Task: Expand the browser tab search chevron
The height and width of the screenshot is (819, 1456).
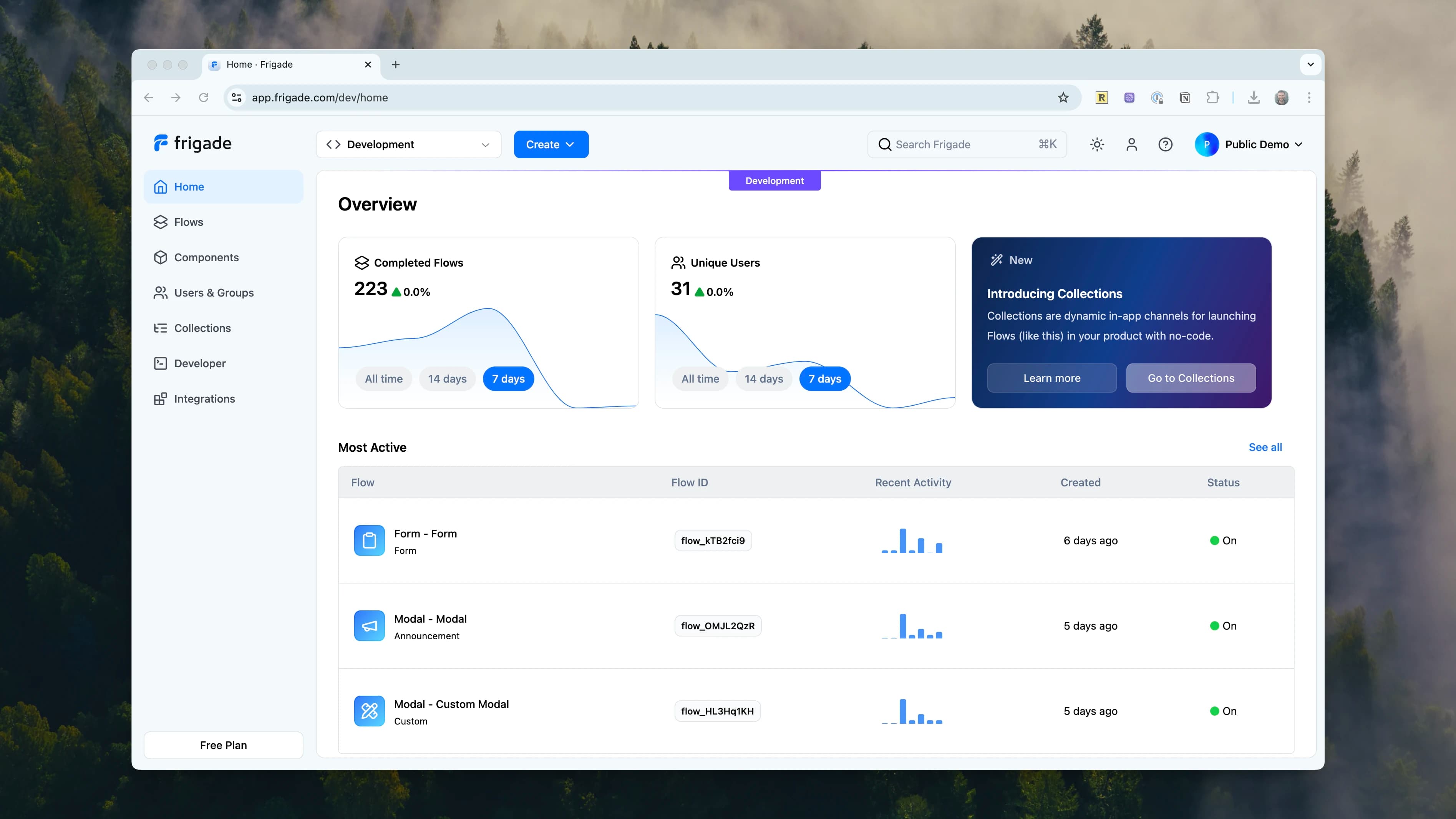Action: tap(1311, 65)
